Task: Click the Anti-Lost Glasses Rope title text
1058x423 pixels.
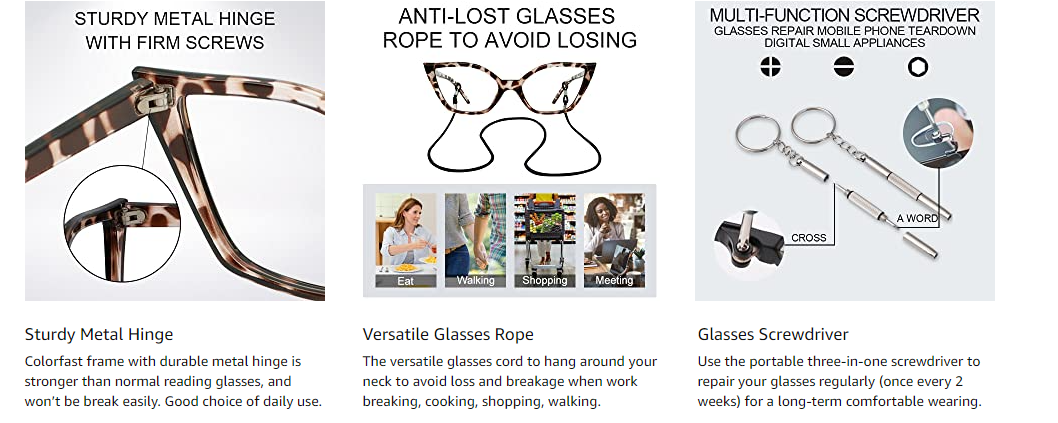Action: coord(509,28)
